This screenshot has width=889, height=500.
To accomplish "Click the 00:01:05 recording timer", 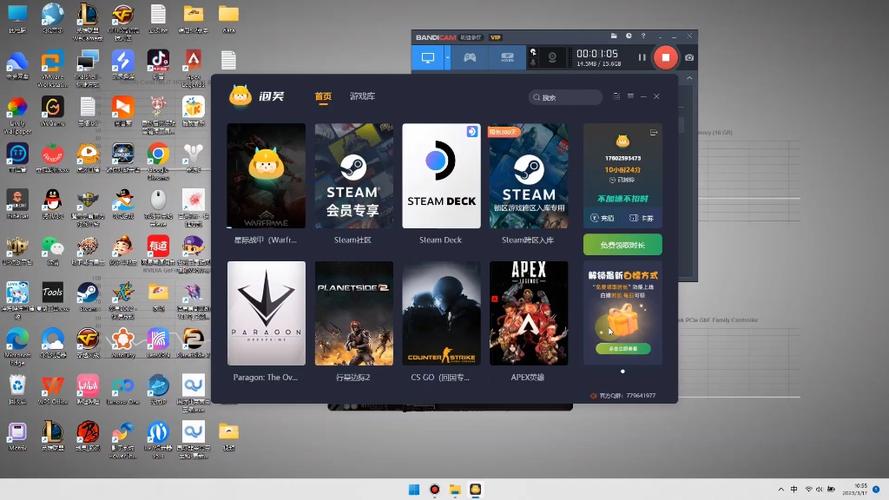I will point(597,53).
